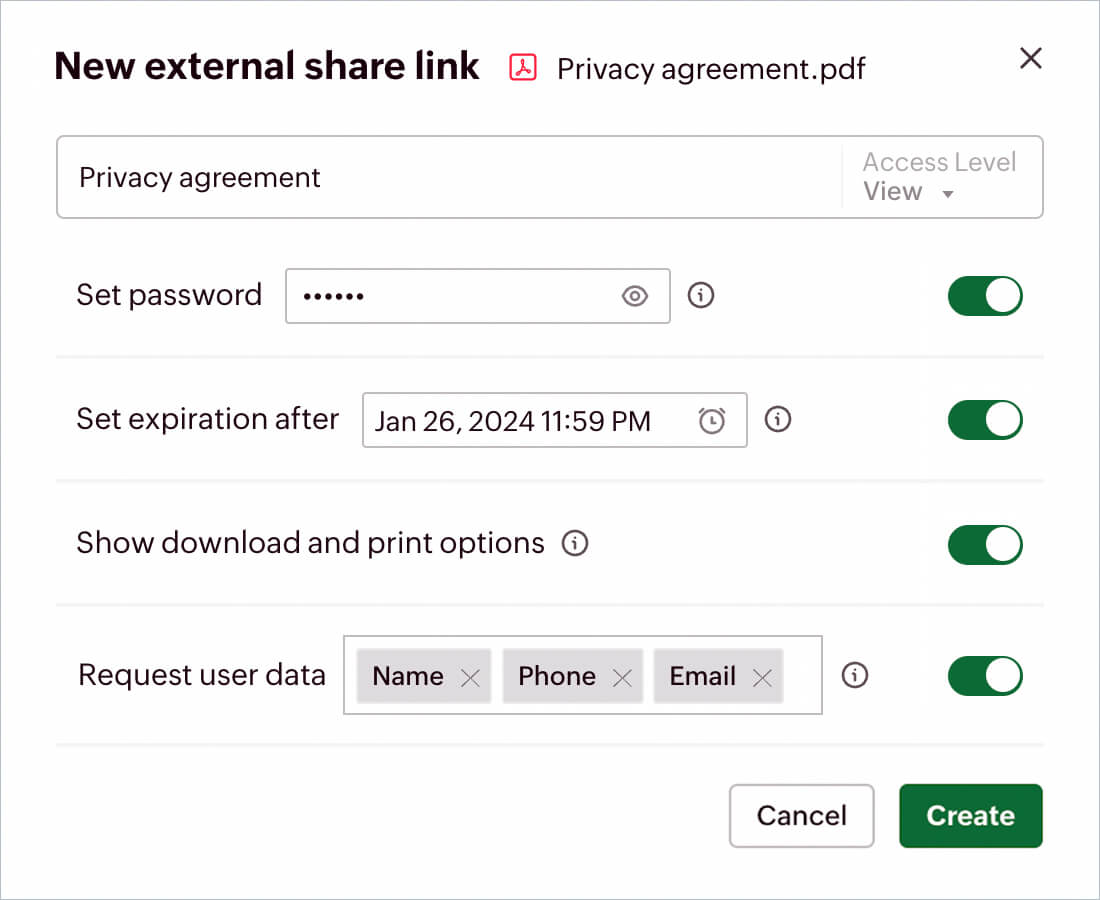The image size is (1100, 900).
Task: Click the info icon next to expiration setting
Action: click(x=778, y=420)
